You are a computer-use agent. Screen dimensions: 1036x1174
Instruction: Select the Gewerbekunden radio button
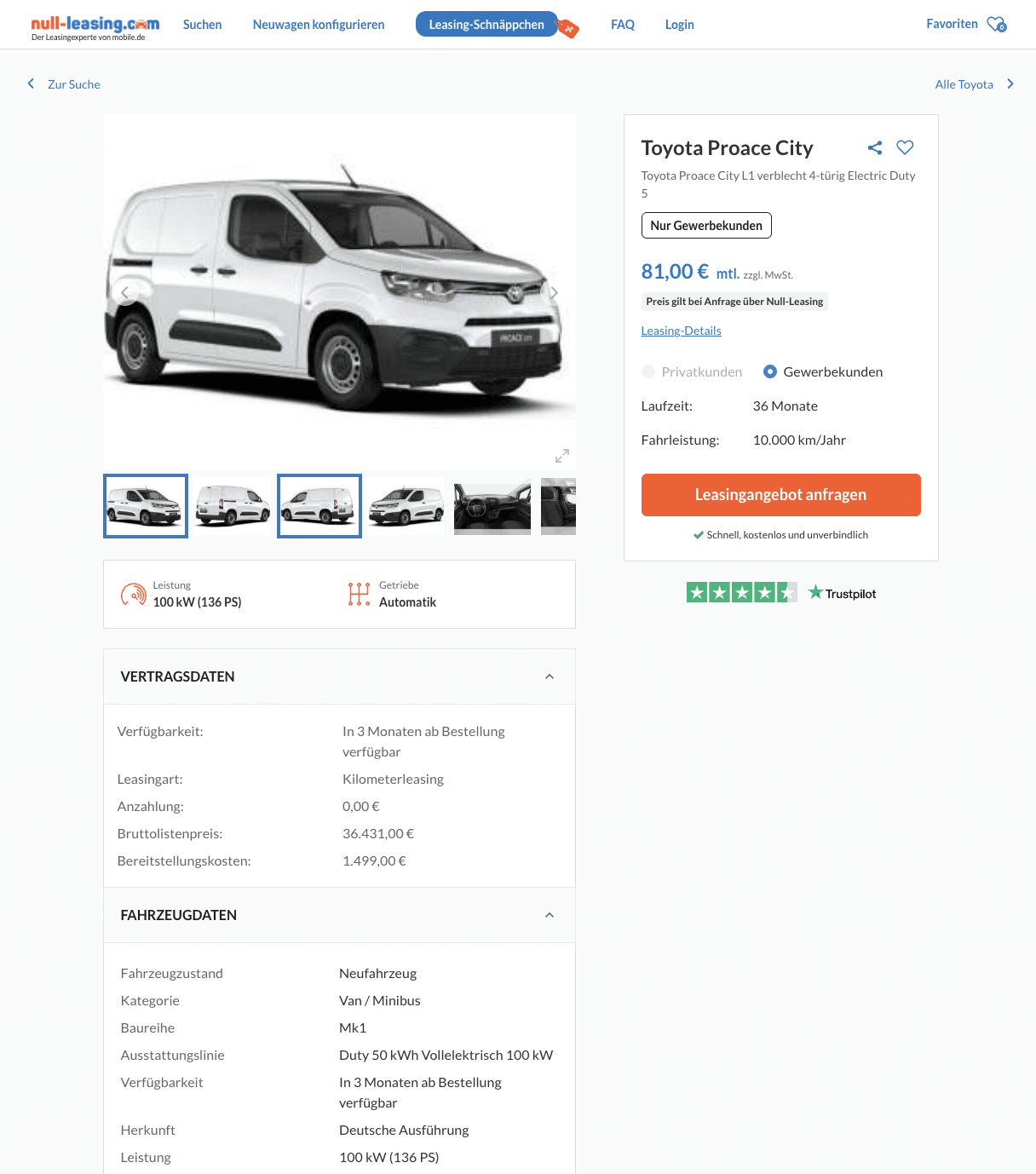pyautogui.click(x=770, y=371)
